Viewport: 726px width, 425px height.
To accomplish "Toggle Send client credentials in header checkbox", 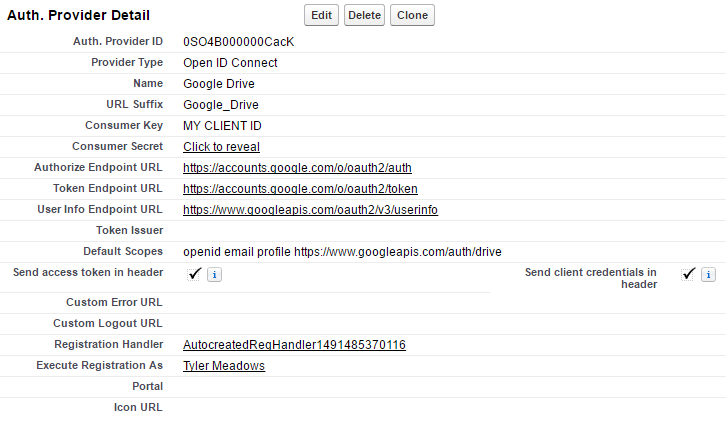I will 688,274.
